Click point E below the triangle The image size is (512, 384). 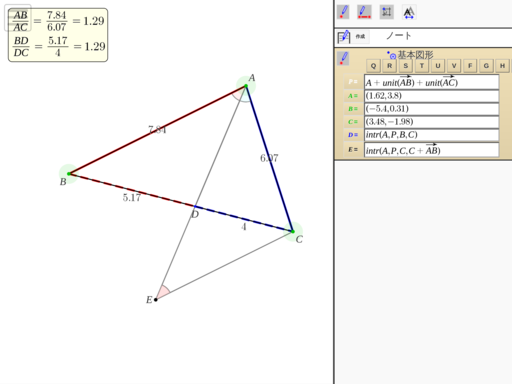tap(156, 300)
